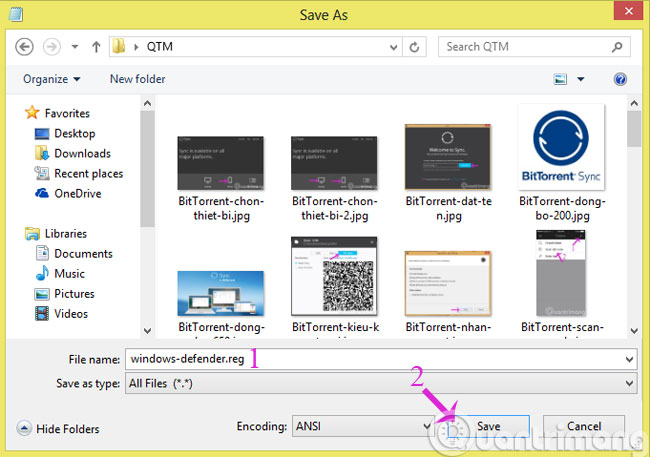Image resolution: width=650 pixels, height=457 pixels.
Task: Click the search magnifier icon
Action: point(617,47)
